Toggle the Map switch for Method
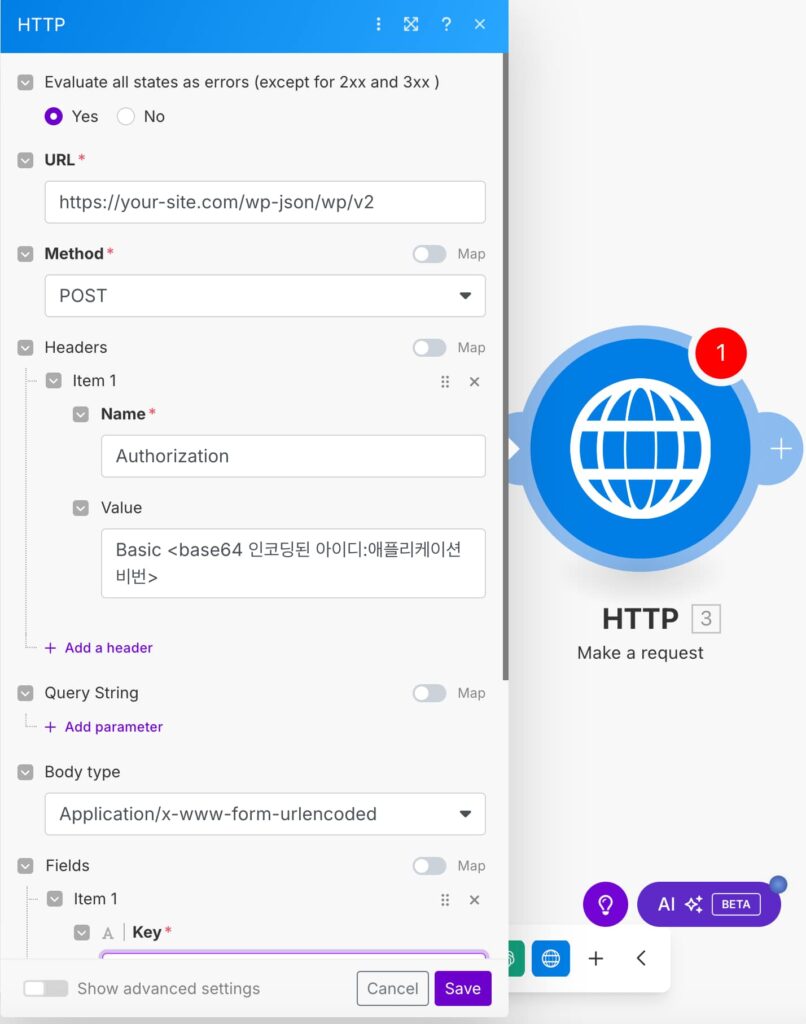This screenshot has height=1024, width=806. coord(430,254)
